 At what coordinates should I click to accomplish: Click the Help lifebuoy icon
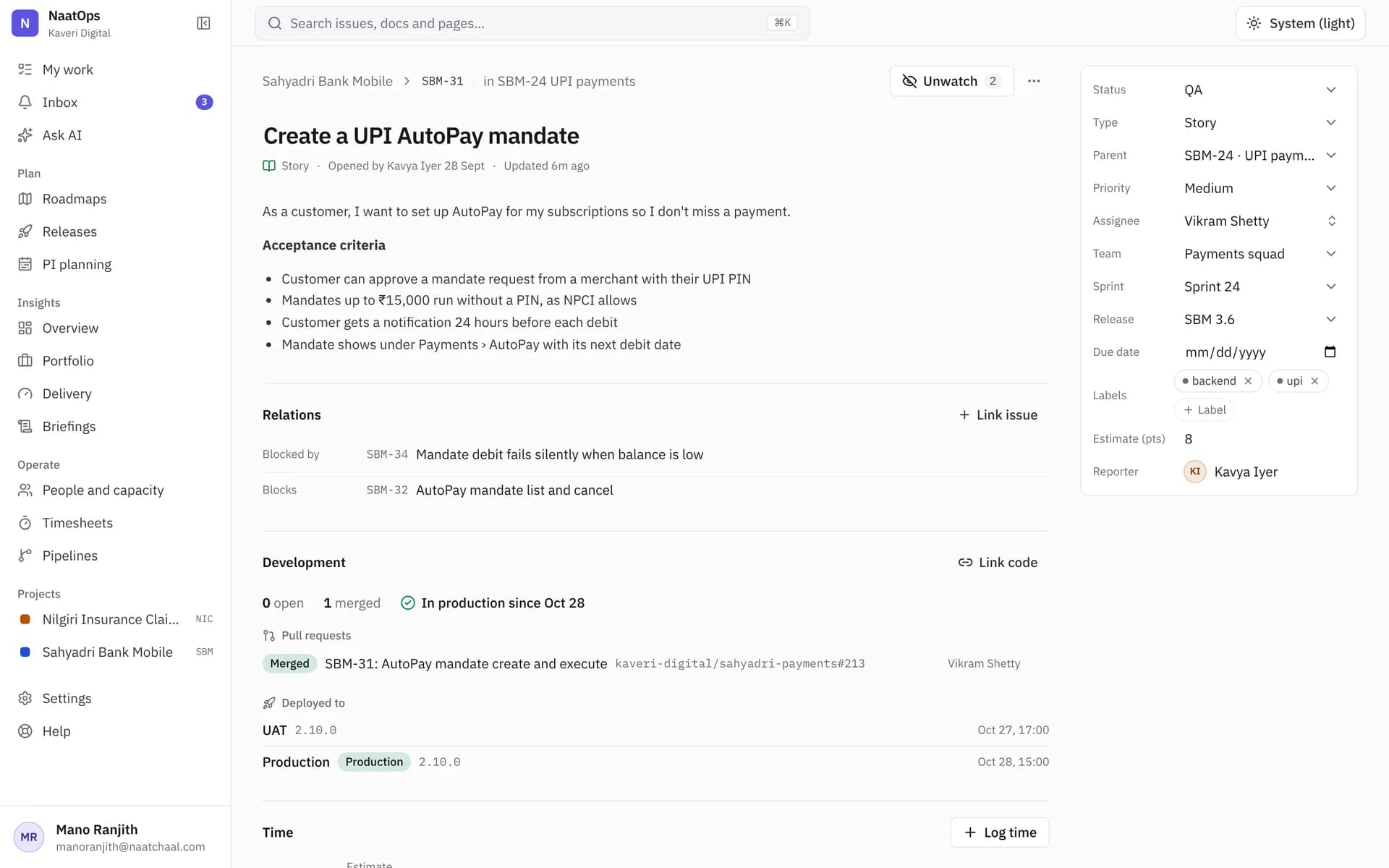pyautogui.click(x=25, y=731)
